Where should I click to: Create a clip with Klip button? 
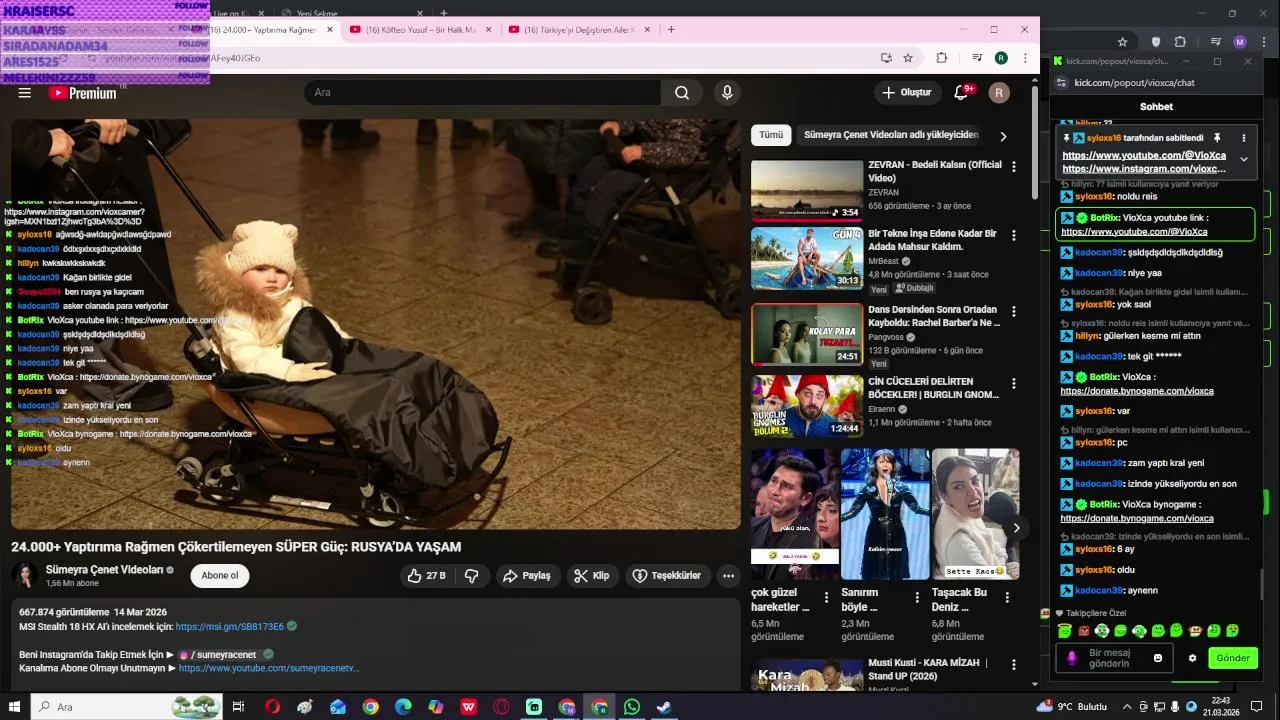(x=593, y=576)
